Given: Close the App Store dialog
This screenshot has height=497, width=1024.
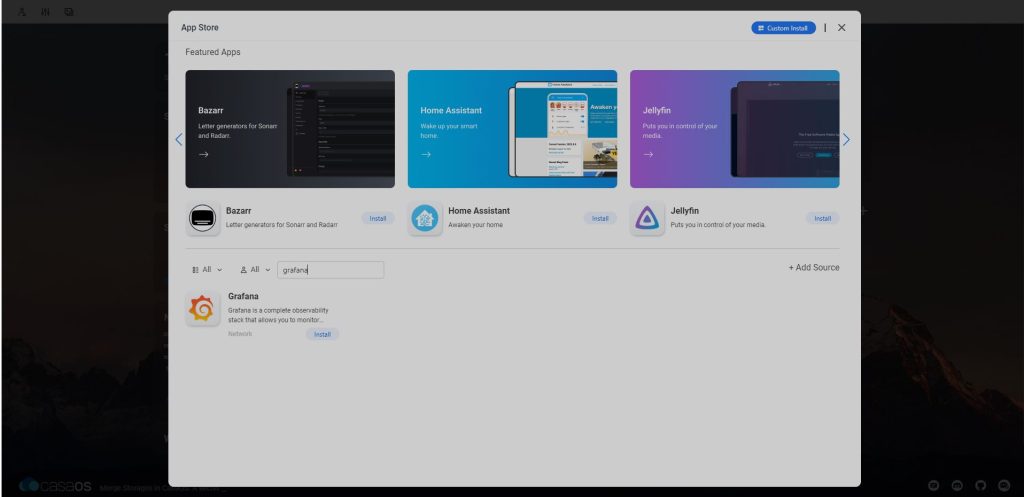Looking at the screenshot, I should point(841,27).
